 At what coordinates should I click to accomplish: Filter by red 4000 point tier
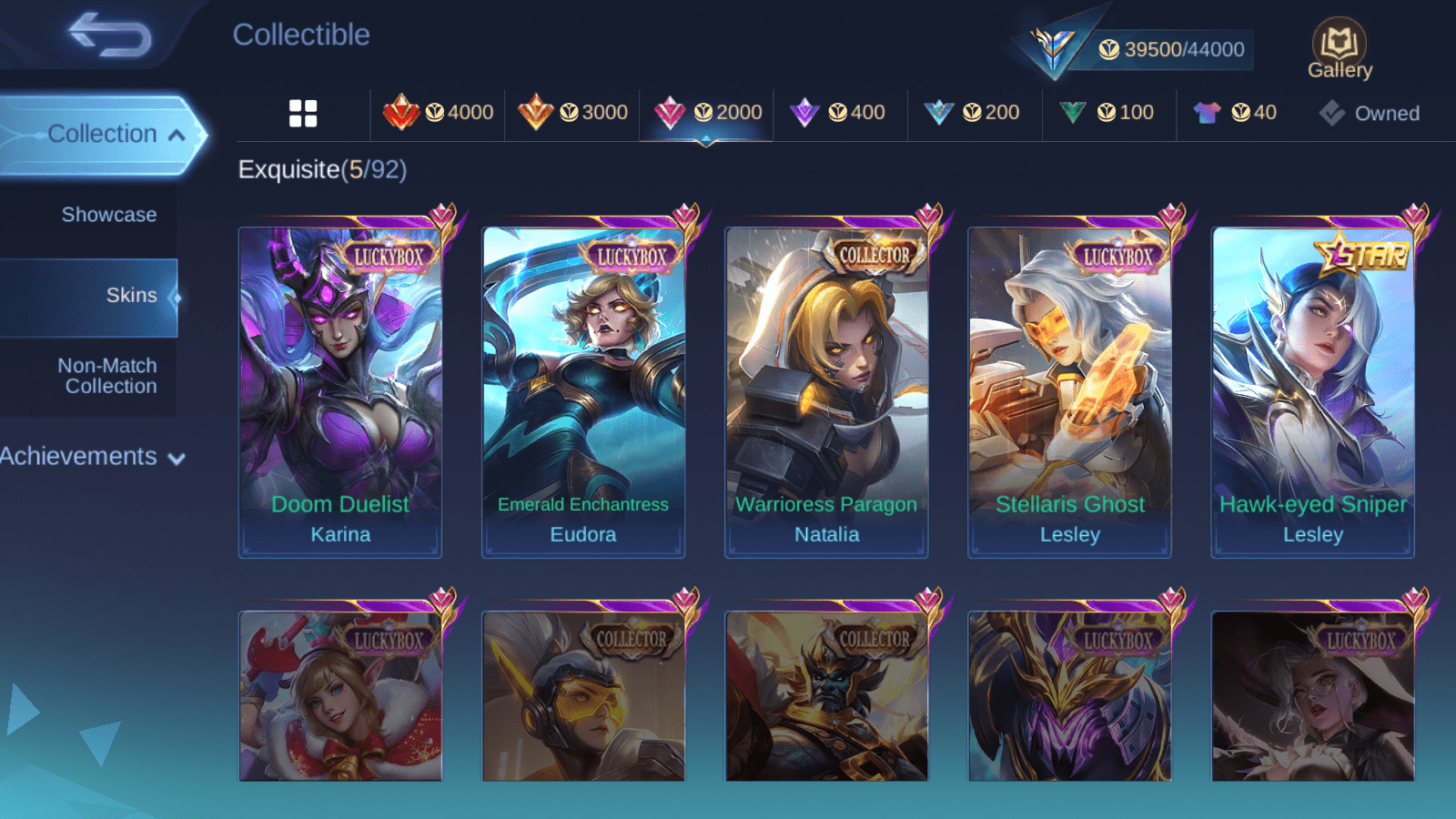click(438, 113)
